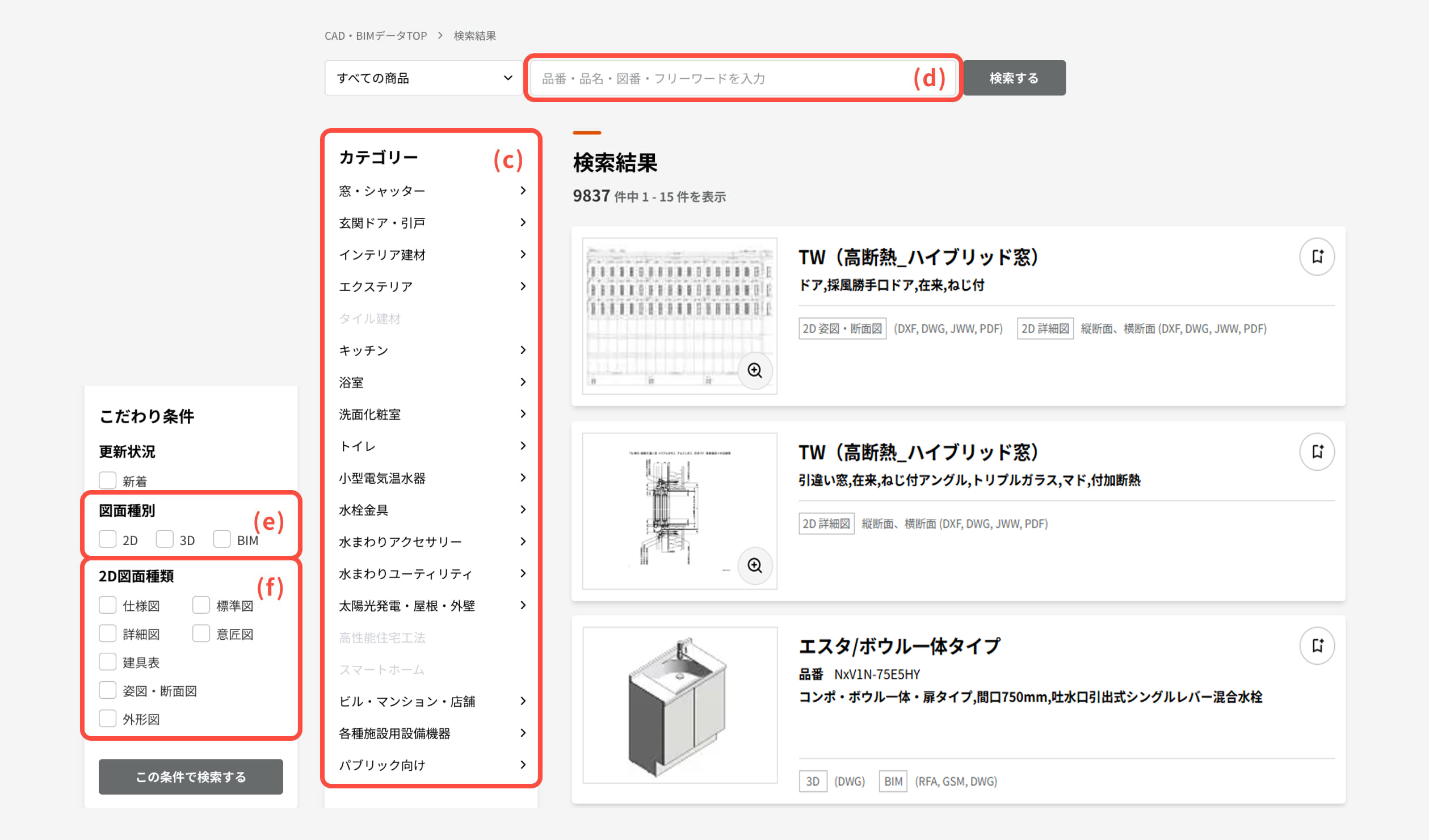1429x840 pixels.
Task: Bookmark the エスタ/ボウル一体タイプ product
Action: (x=1317, y=645)
